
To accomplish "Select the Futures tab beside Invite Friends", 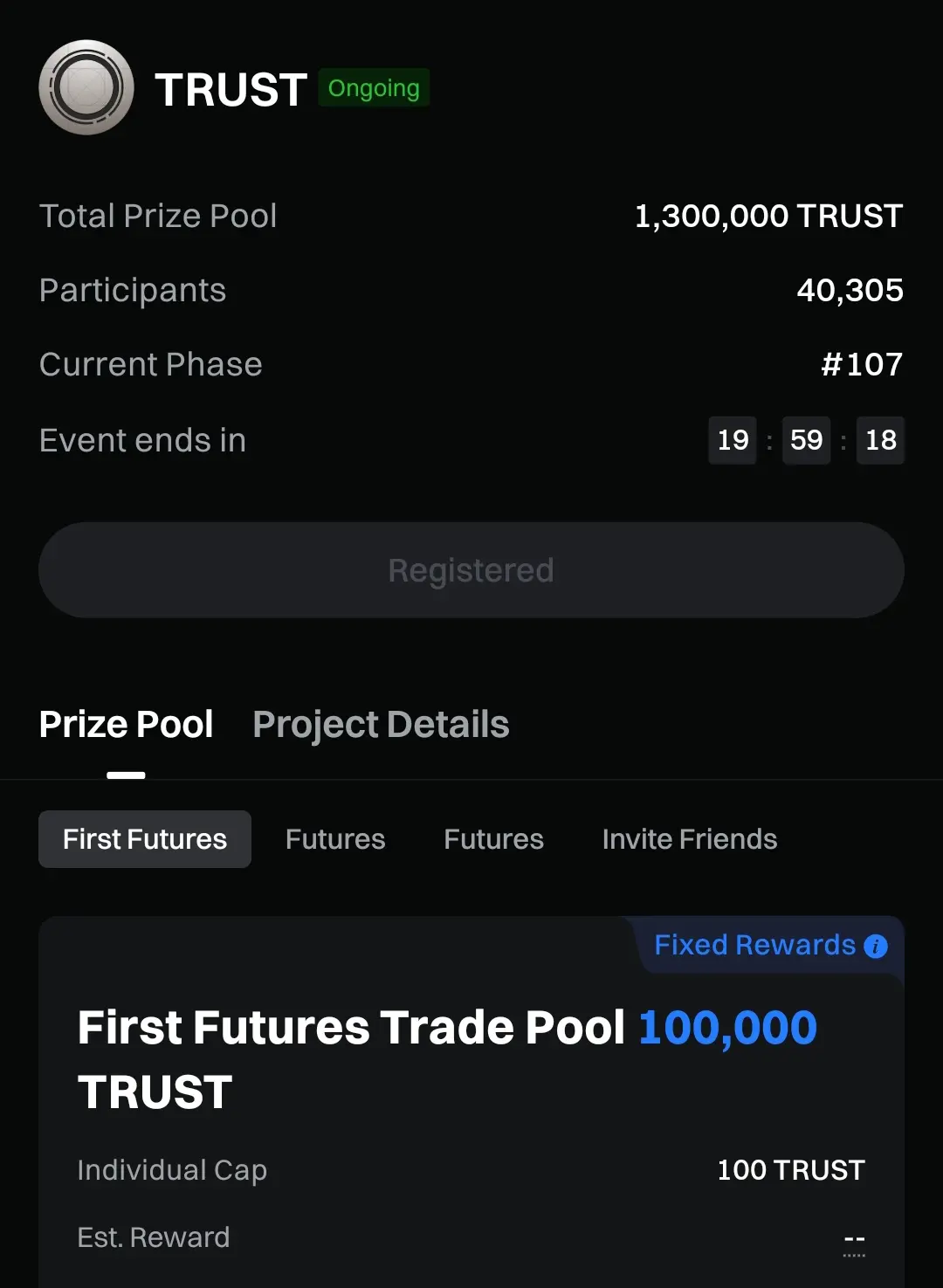I will pos(493,839).
